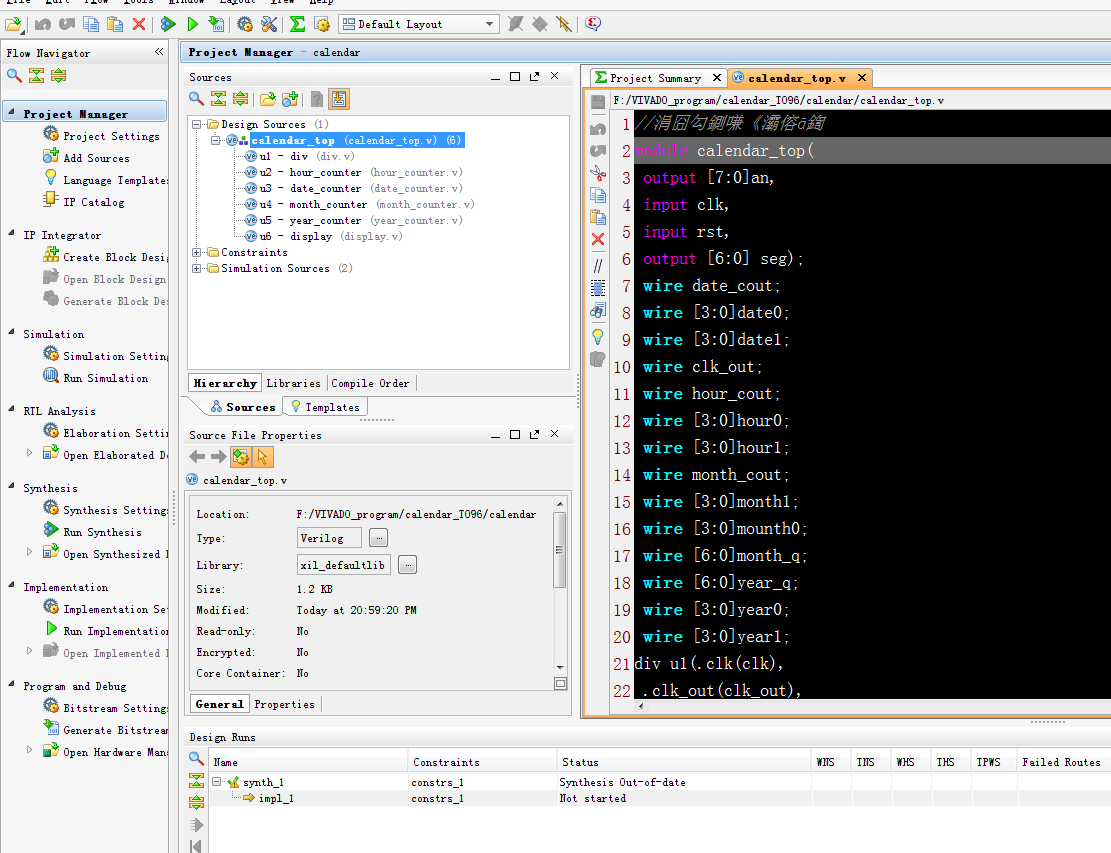
Task: Expand the Constraints folder in Sources tree
Action: 197,252
